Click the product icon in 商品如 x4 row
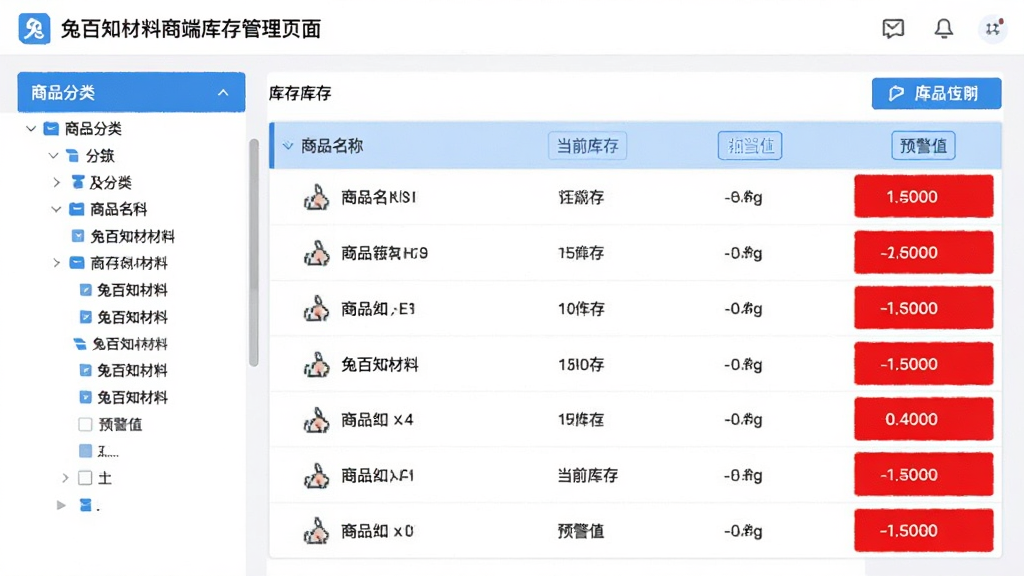The height and width of the screenshot is (576, 1024). pos(317,420)
